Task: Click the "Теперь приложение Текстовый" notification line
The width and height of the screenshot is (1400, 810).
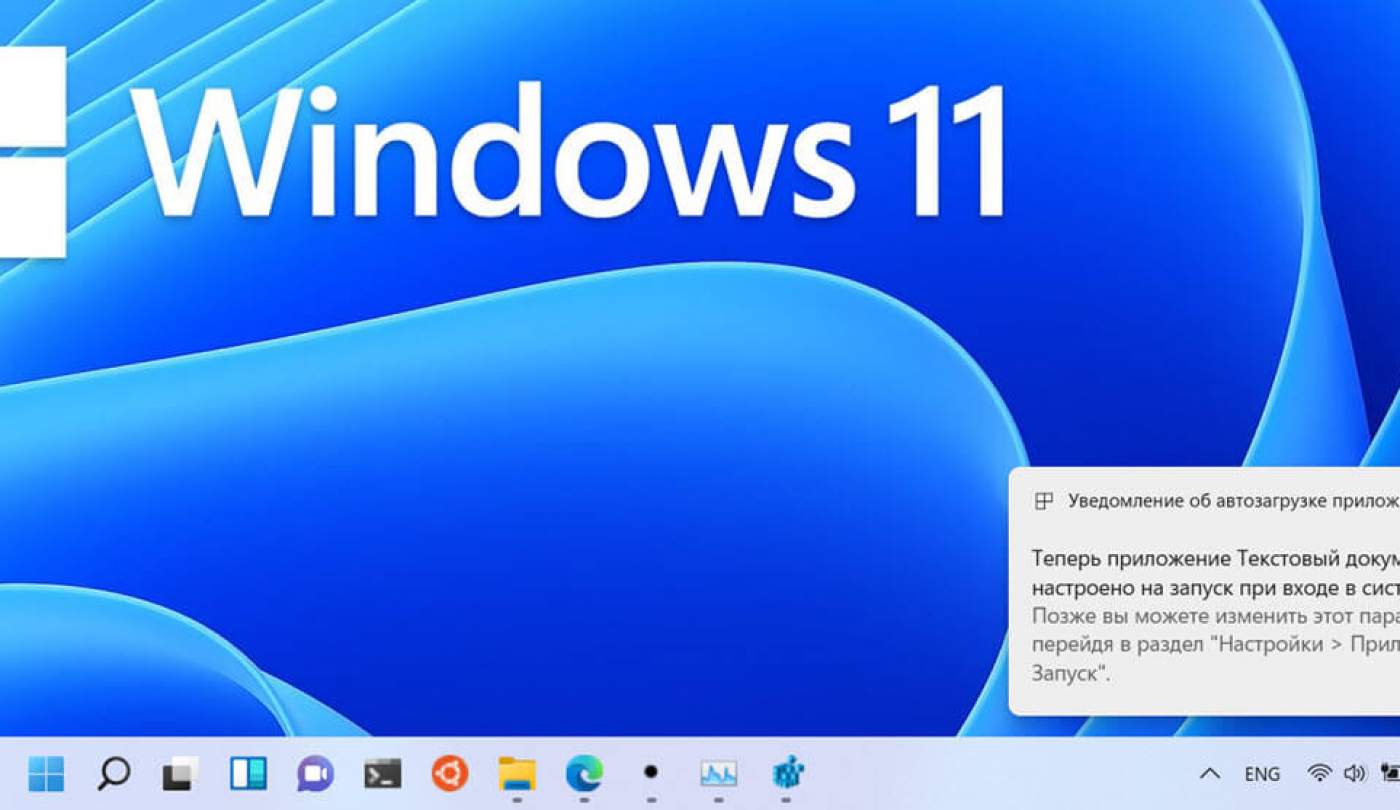Action: [1216, 558]
